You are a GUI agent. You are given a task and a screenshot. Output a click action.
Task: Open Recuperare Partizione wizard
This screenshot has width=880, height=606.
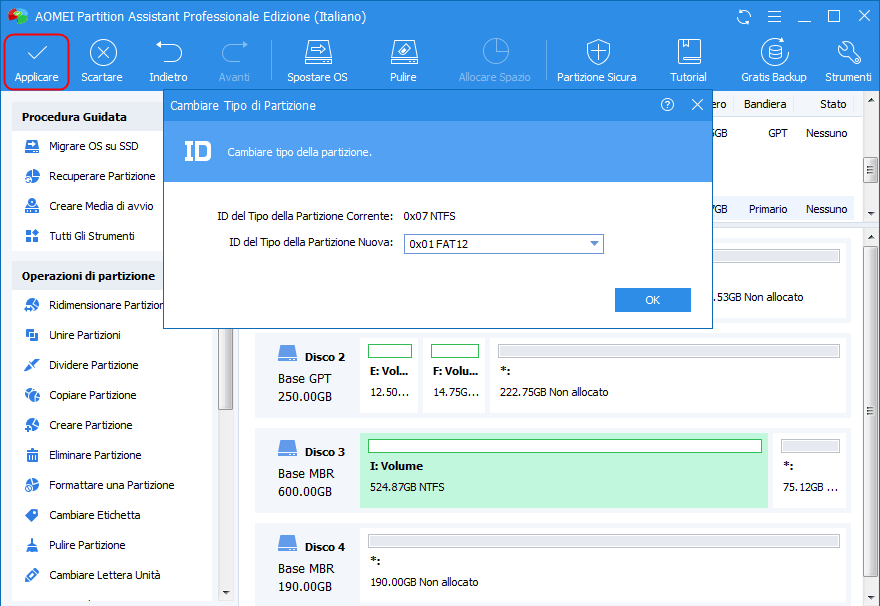tap(102, 176)
